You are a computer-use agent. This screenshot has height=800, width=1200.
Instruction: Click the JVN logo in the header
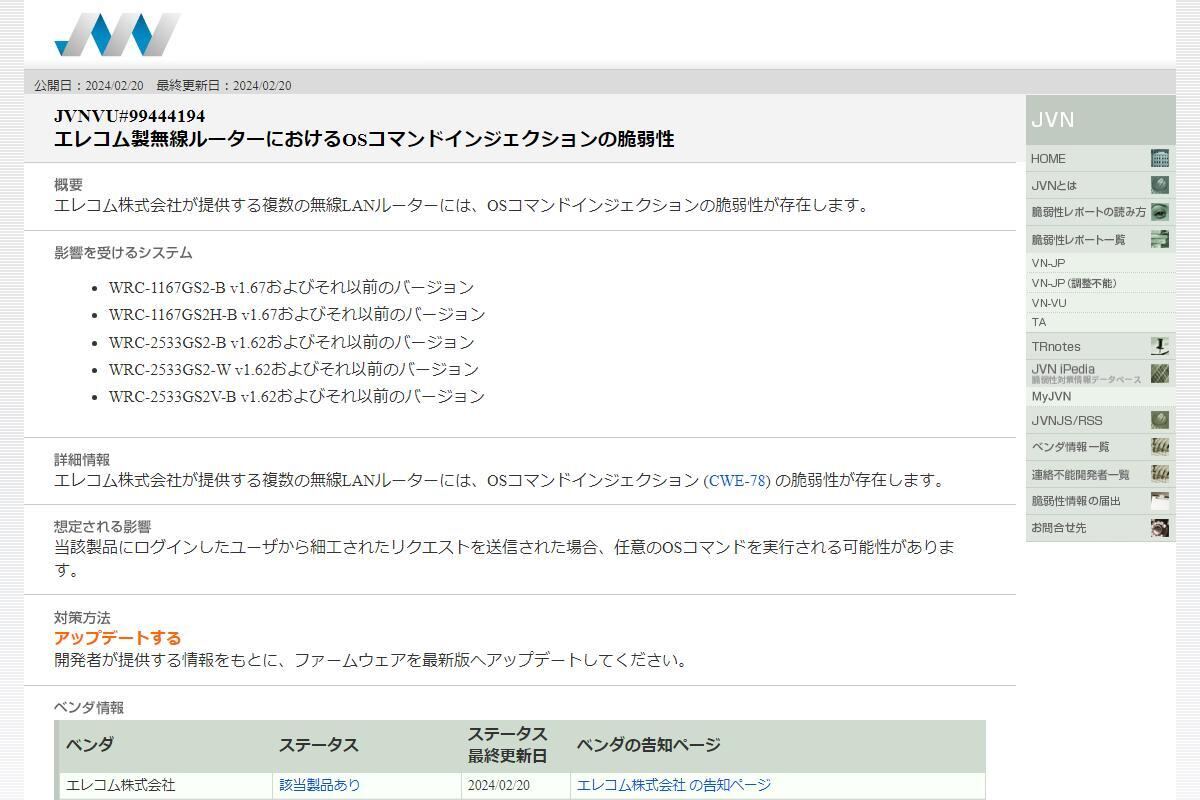coord(117,34)
